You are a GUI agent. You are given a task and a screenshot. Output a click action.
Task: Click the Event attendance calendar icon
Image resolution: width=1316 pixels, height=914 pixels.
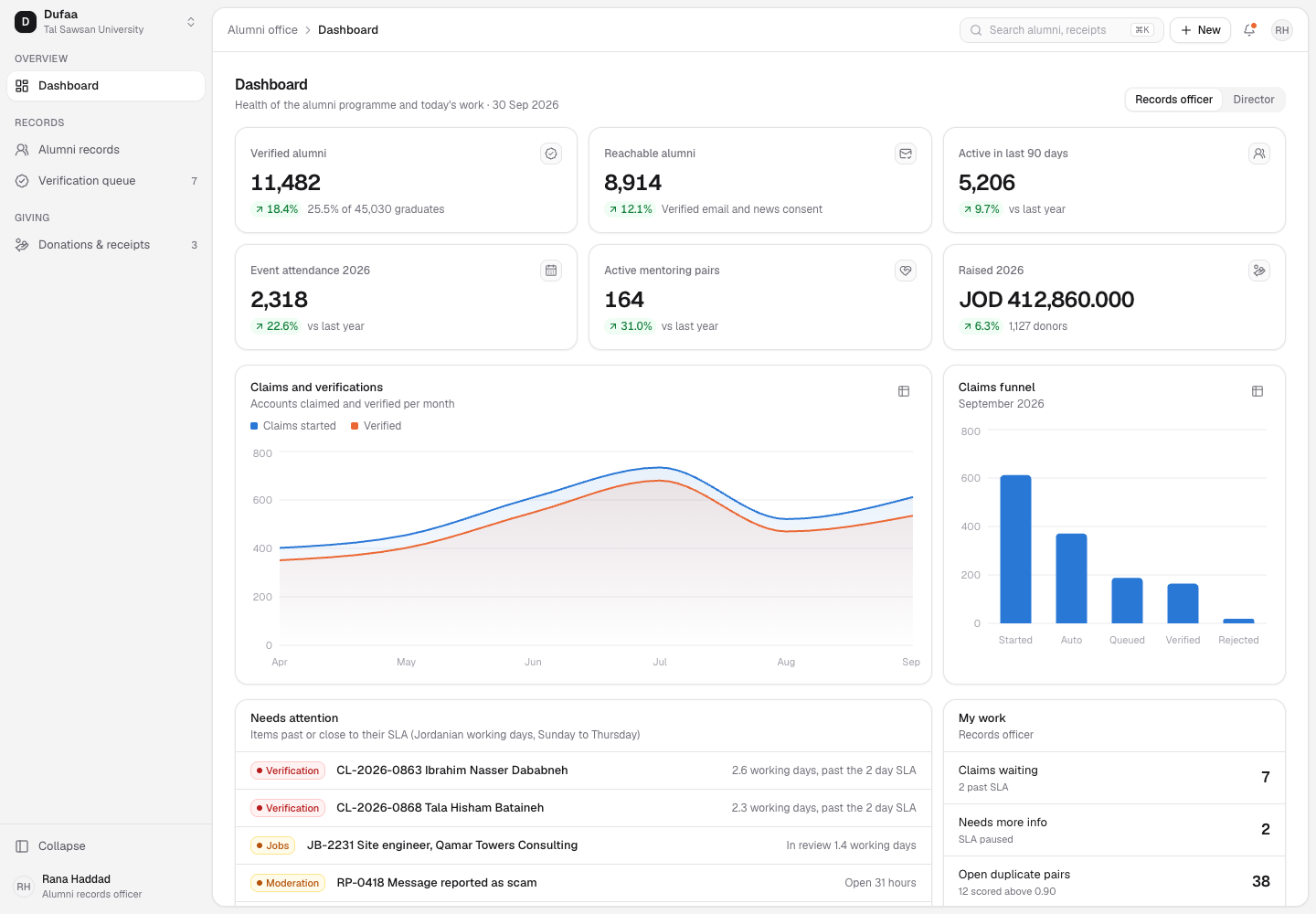pos(551,271)
